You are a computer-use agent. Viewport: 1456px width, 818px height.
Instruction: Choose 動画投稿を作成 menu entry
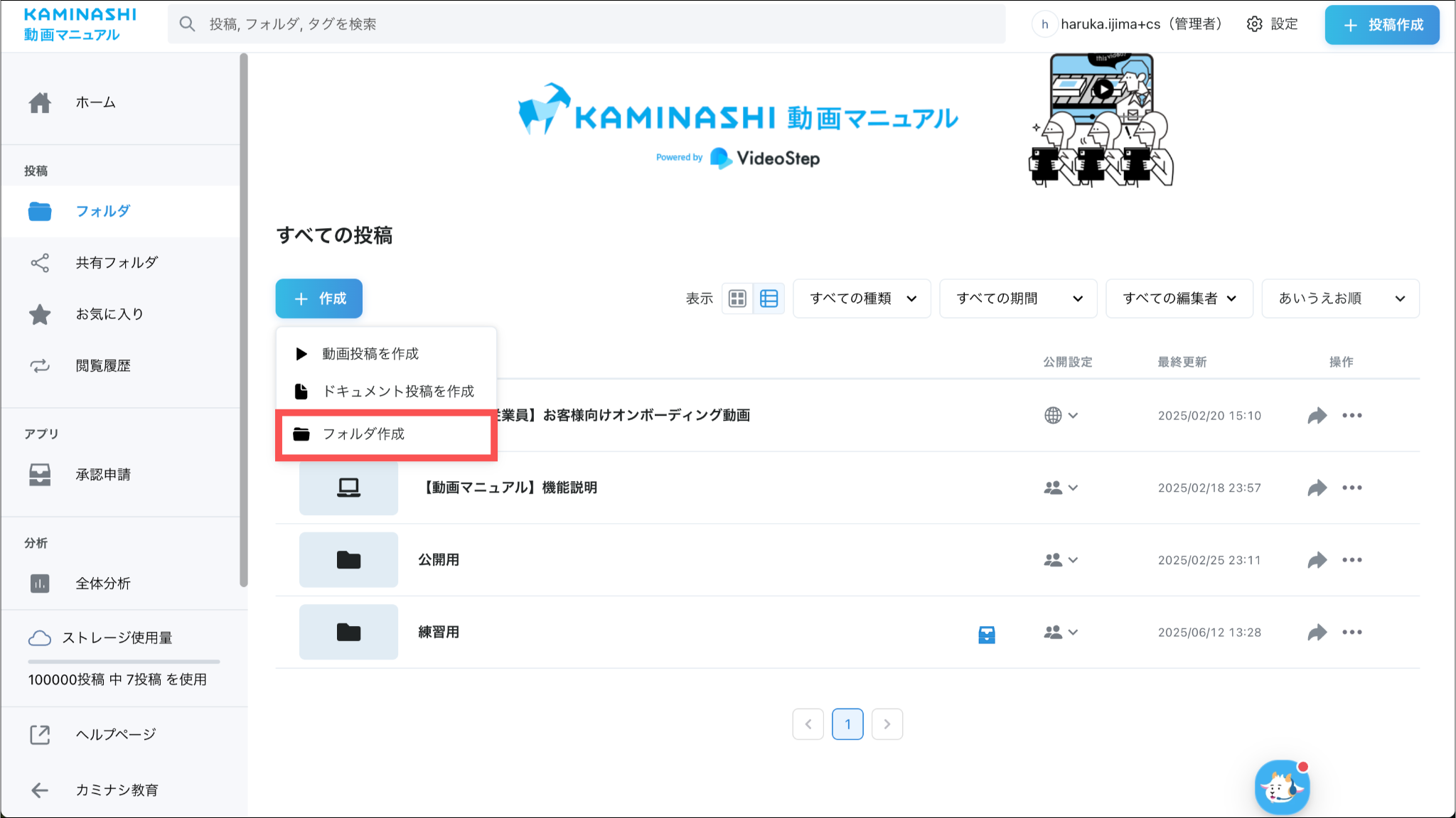(370, 354)
